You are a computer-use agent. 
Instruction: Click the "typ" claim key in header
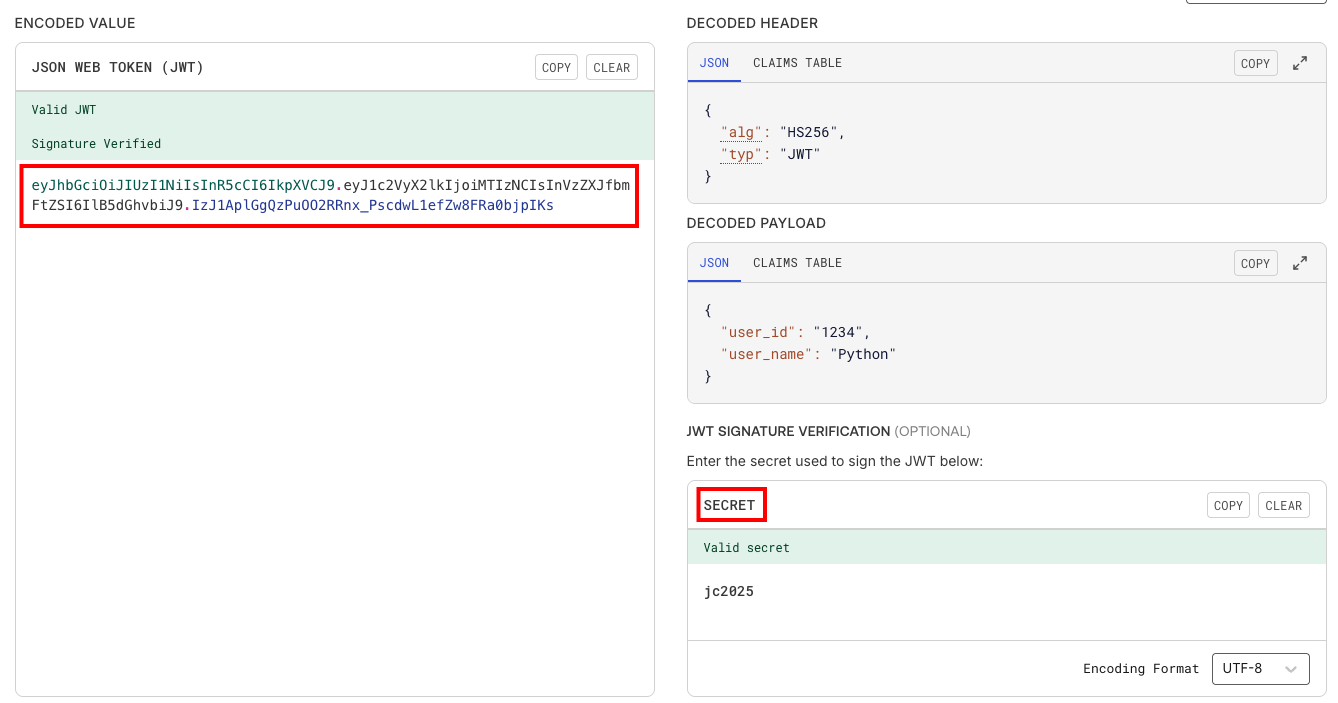(741, 154)
